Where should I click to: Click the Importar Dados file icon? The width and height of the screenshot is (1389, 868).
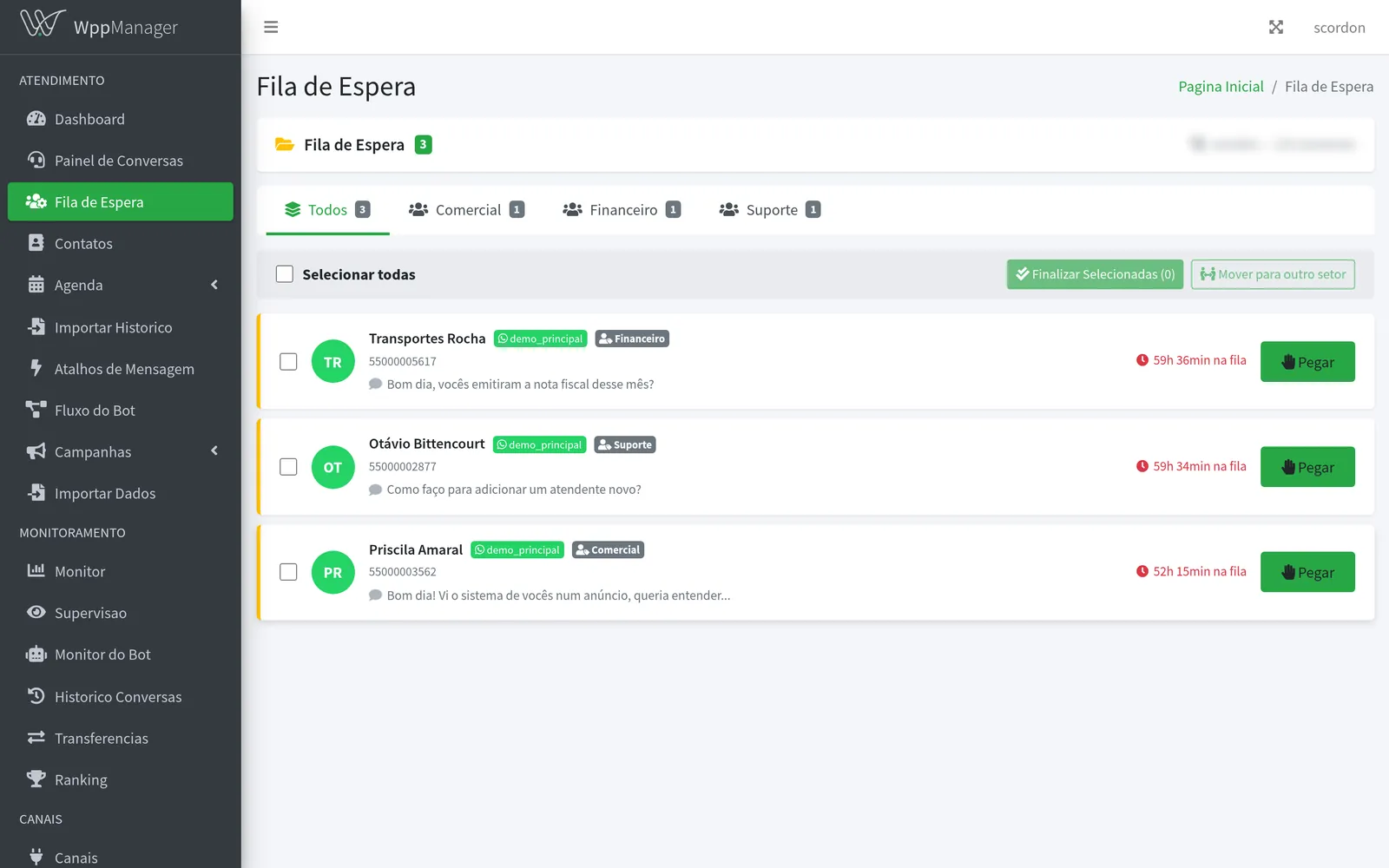pyautogui.click(x=36, y=493)
